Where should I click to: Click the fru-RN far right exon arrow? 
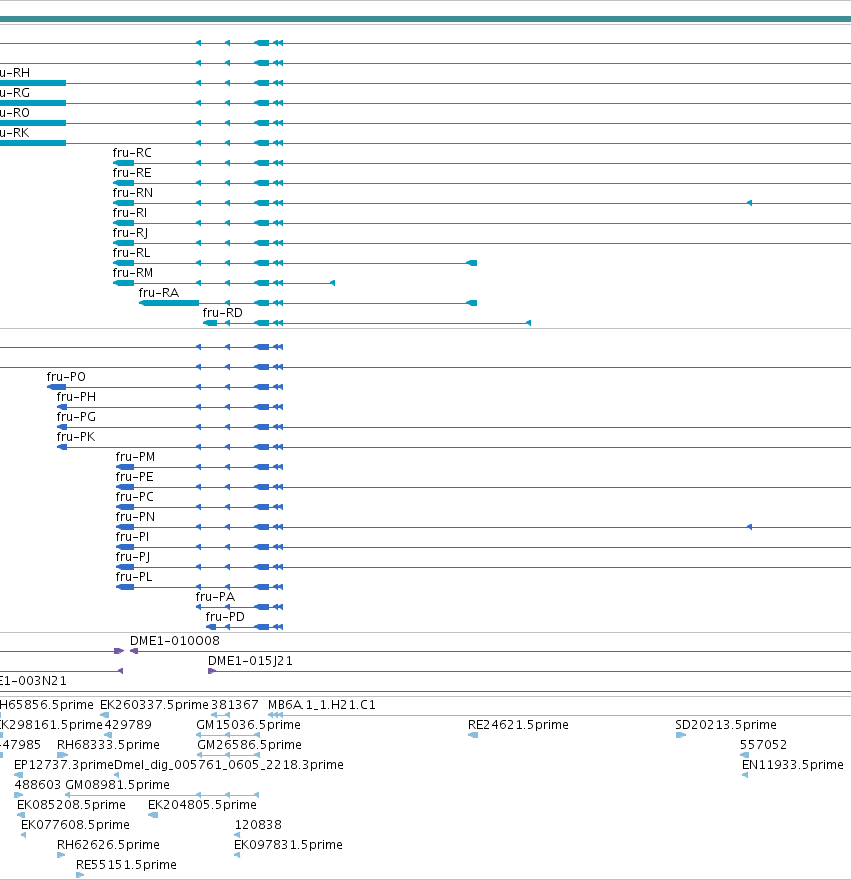pyautogui.click(x=749, y=203)
